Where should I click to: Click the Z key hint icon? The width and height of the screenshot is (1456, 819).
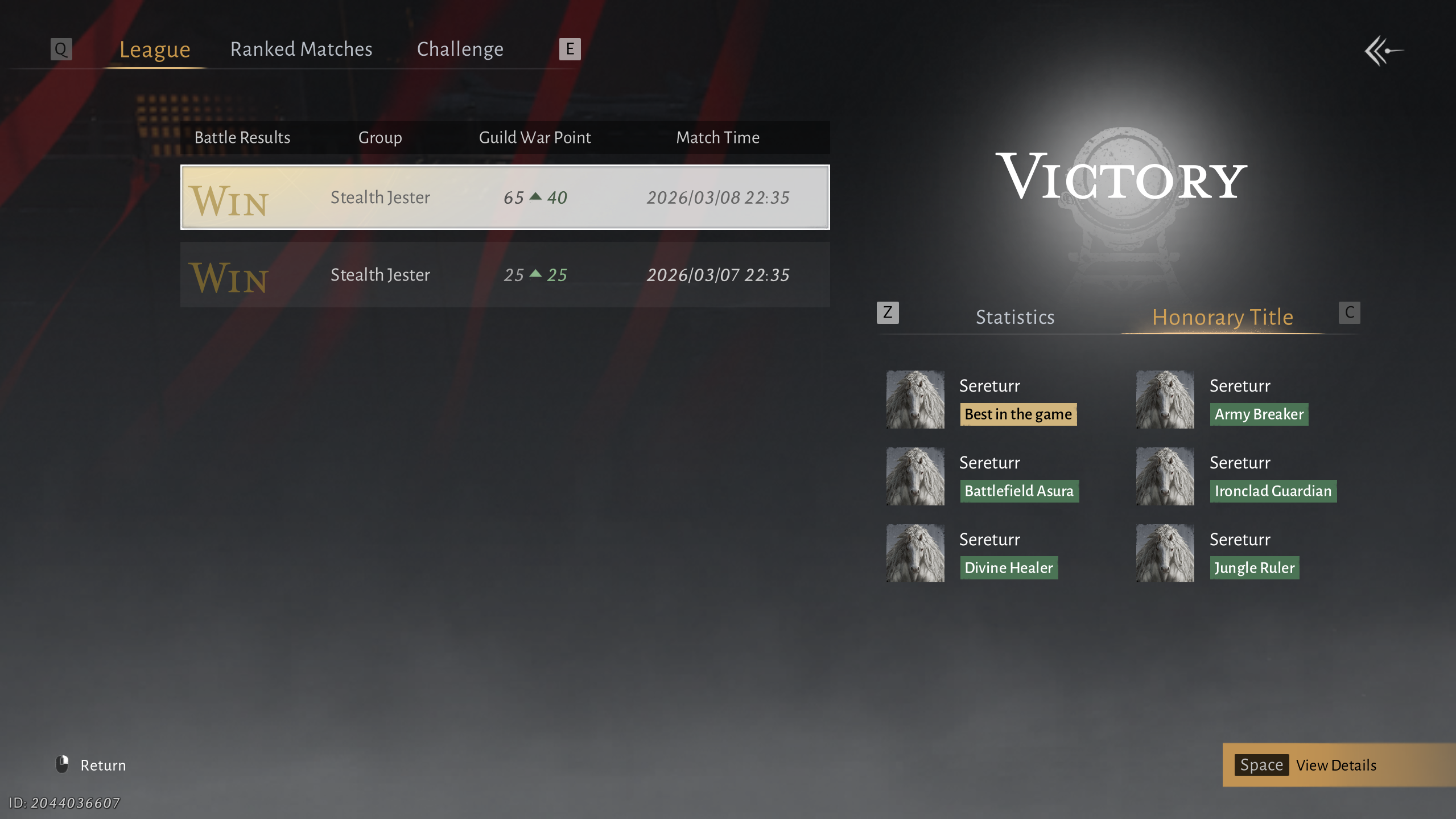[887, 312]
